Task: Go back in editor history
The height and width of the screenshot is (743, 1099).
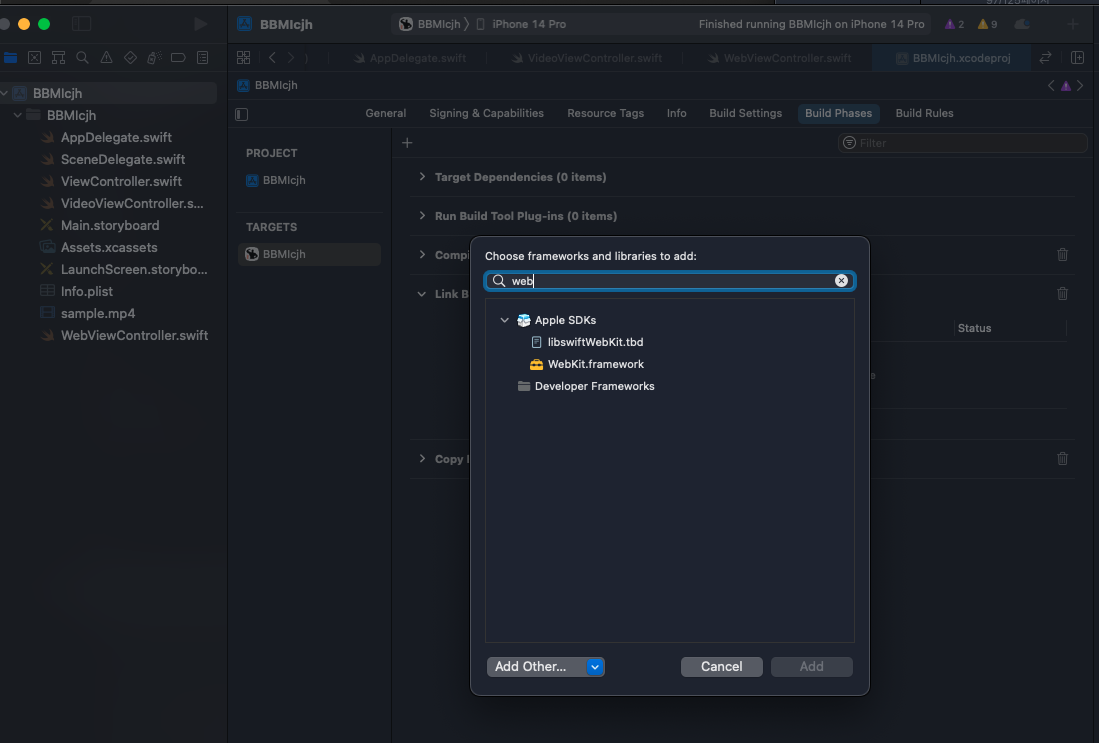Action: coord(273,57)
